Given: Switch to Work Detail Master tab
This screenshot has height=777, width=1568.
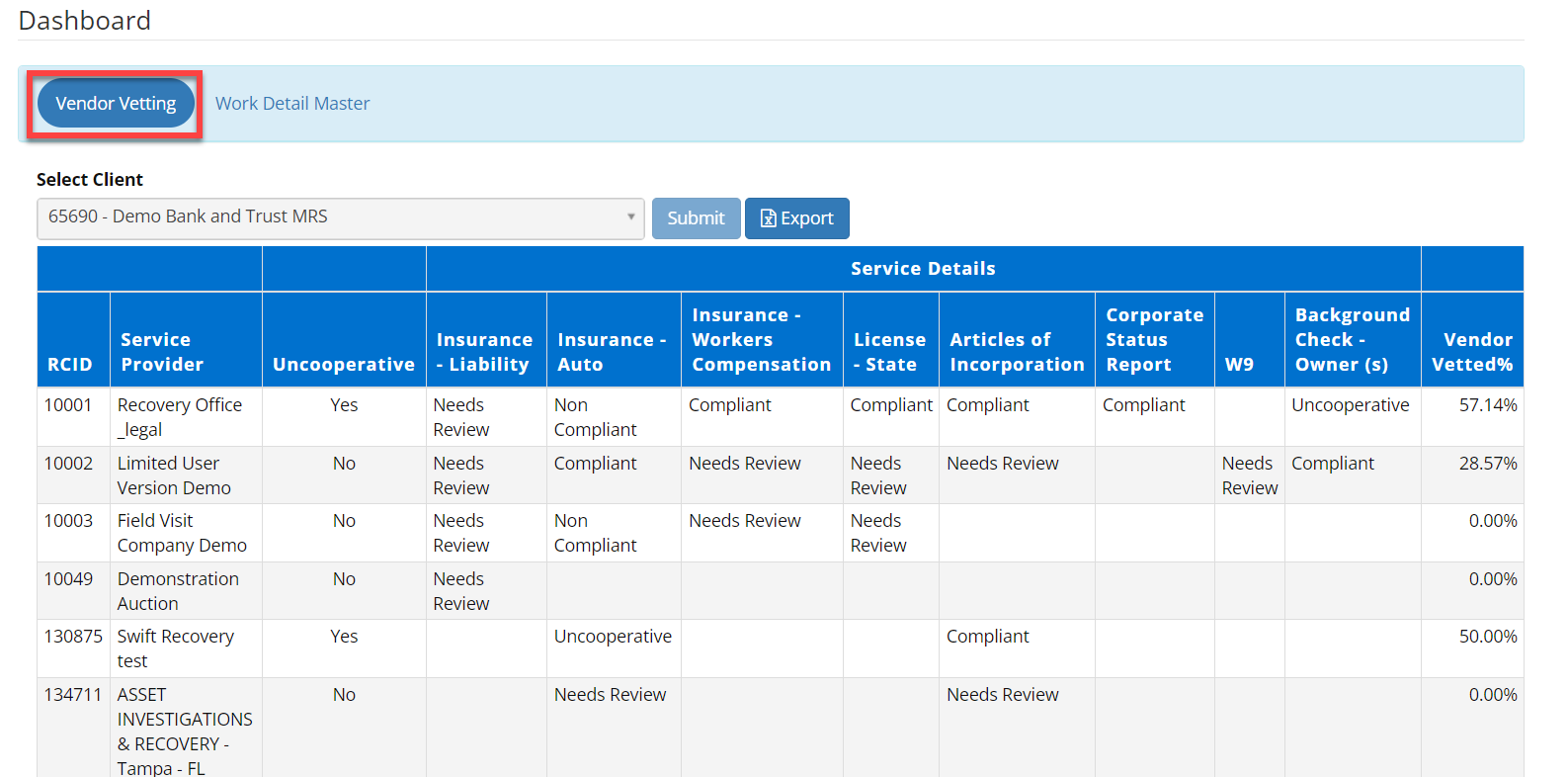Looking at the screenshot, I should [x=292, y=104].
